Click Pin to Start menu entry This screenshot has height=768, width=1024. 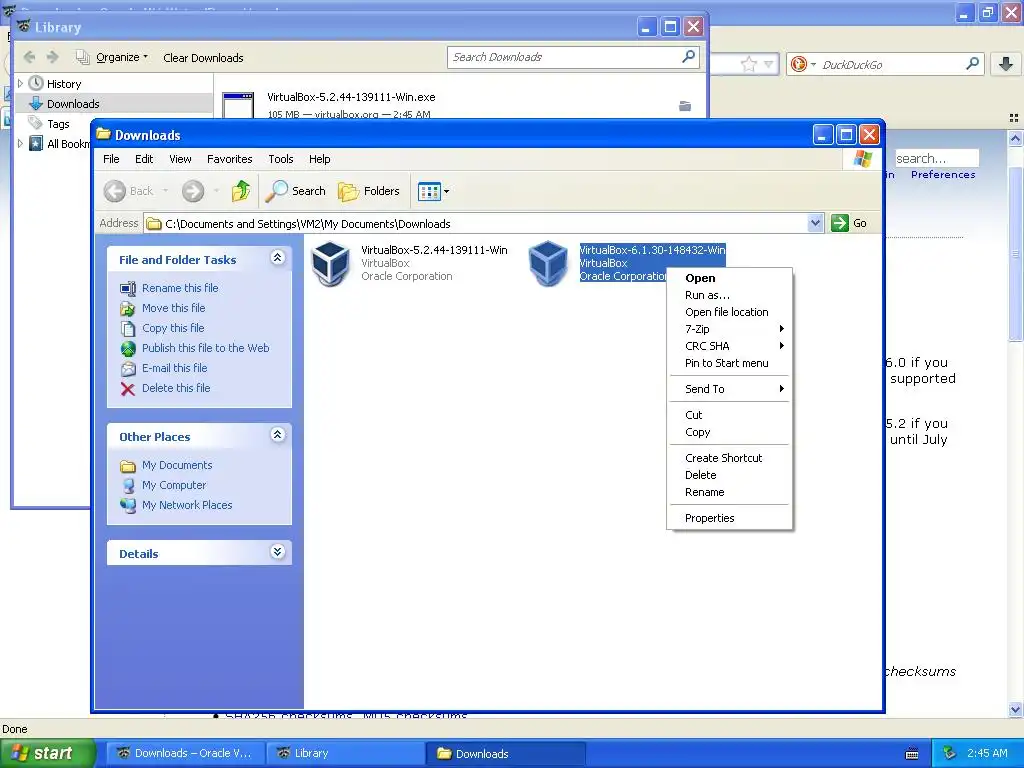click(726, 363)
